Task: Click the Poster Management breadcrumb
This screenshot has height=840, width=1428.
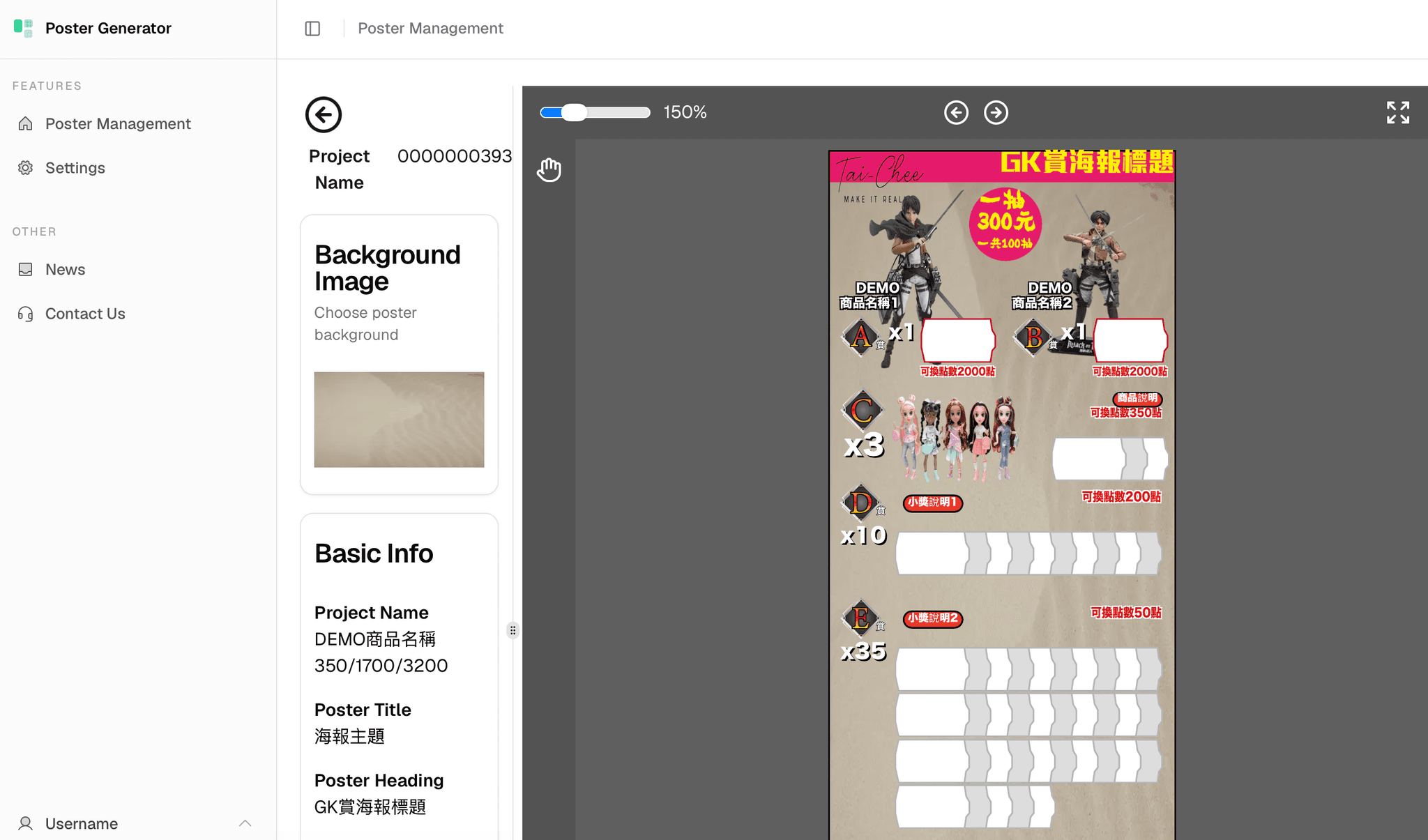Action: [x=430, y=29]
